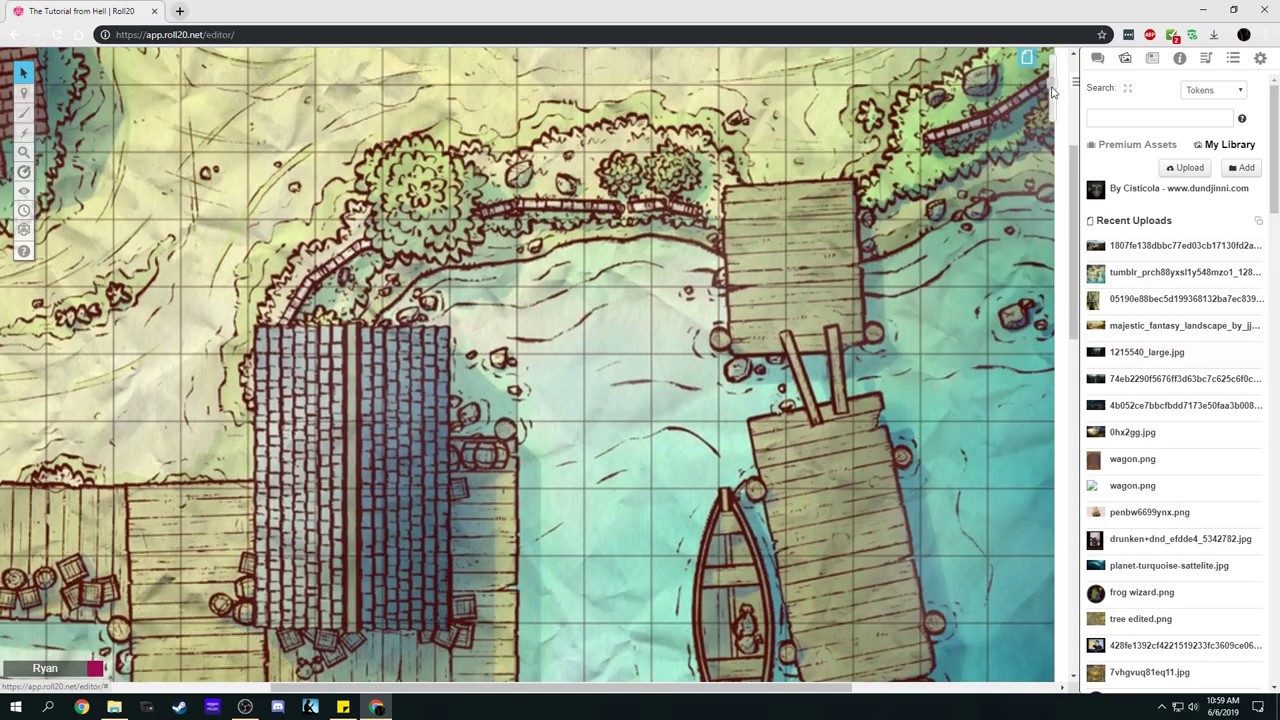
Task: Select the drawing brush tool
Action: [23, 113]
